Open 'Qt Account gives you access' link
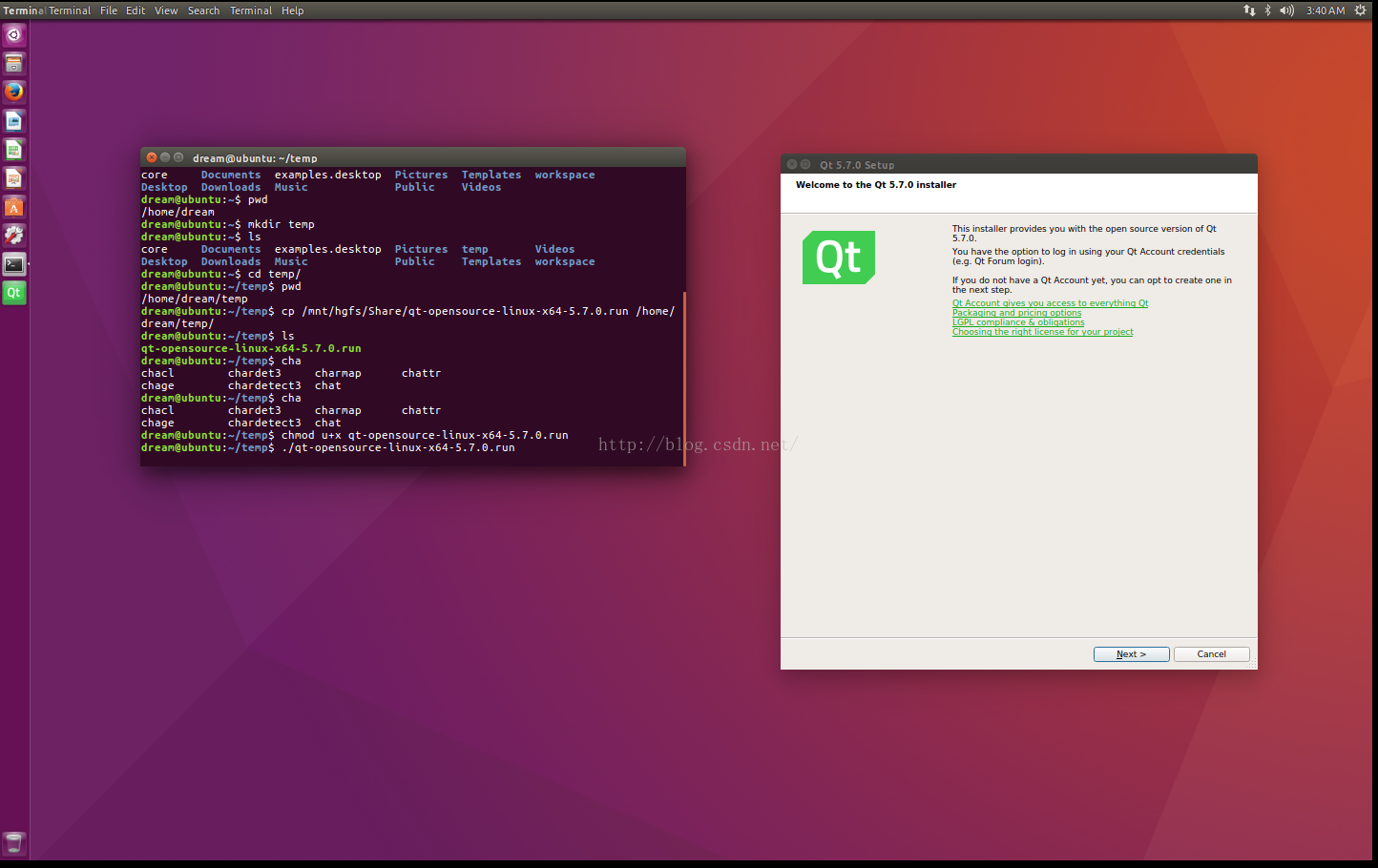 tap(1050, 303)
